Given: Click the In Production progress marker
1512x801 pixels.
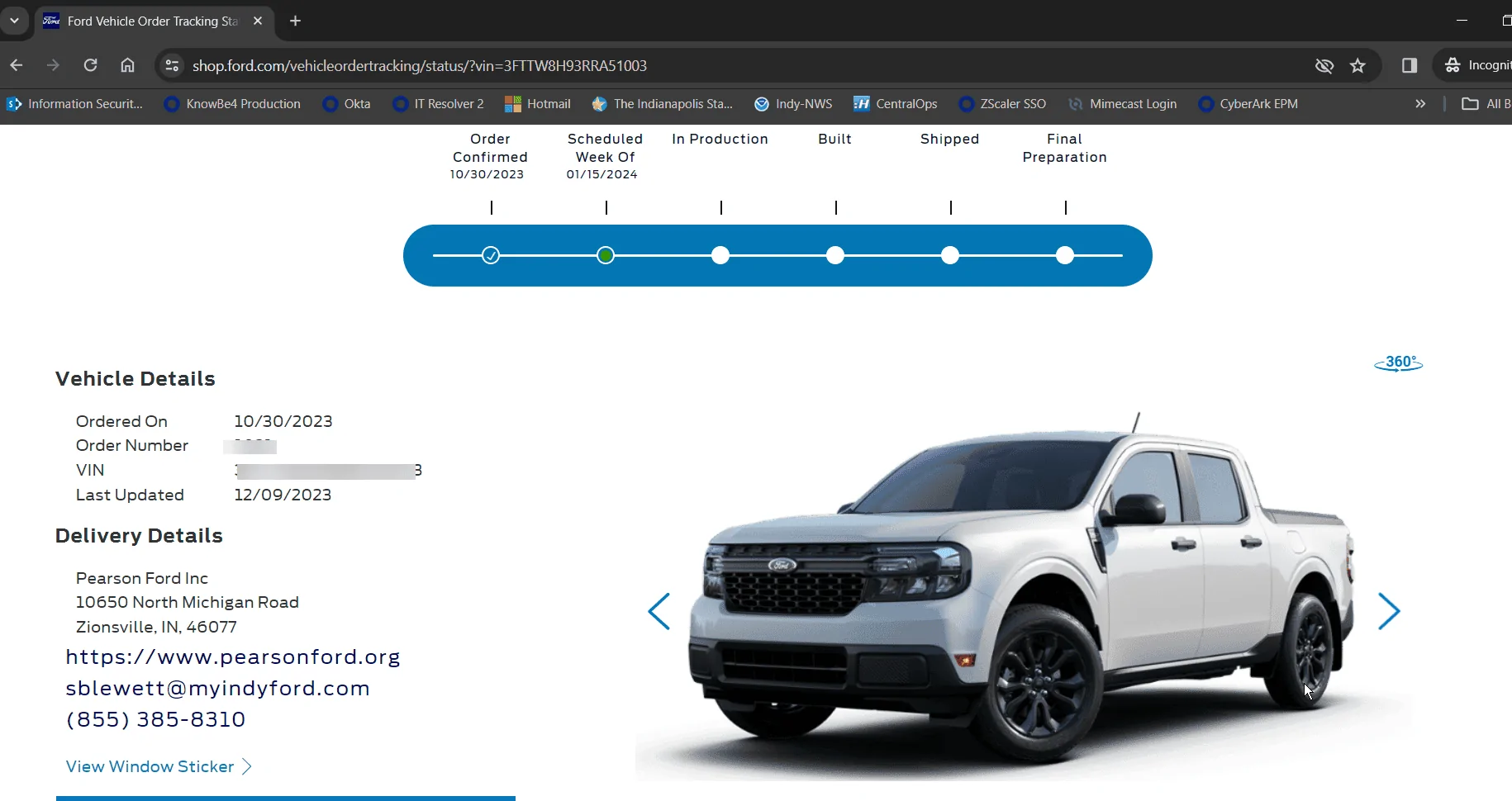Looking at the screenshot, I should coord(720,256).
